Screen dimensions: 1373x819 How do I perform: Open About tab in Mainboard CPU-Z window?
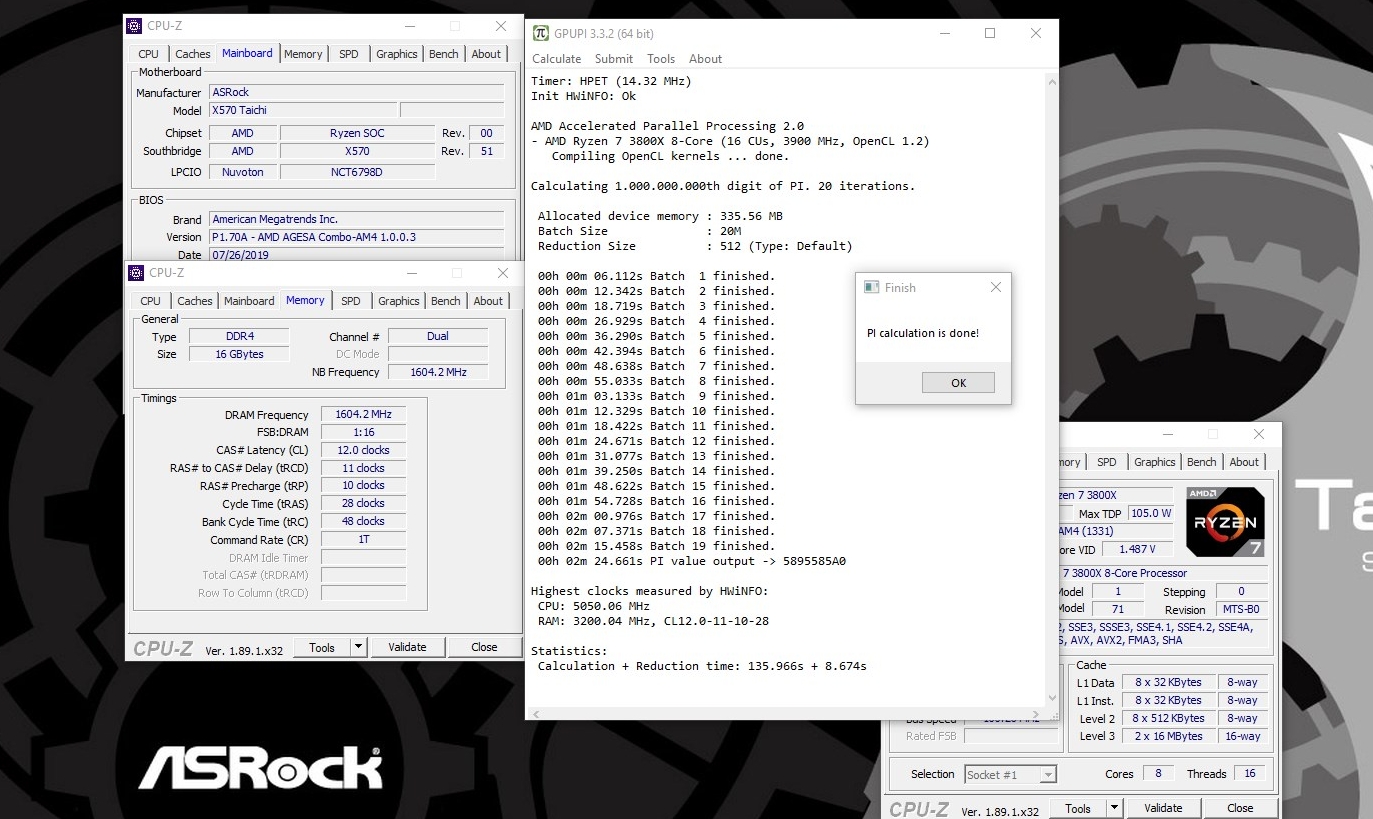click(486, 54)
